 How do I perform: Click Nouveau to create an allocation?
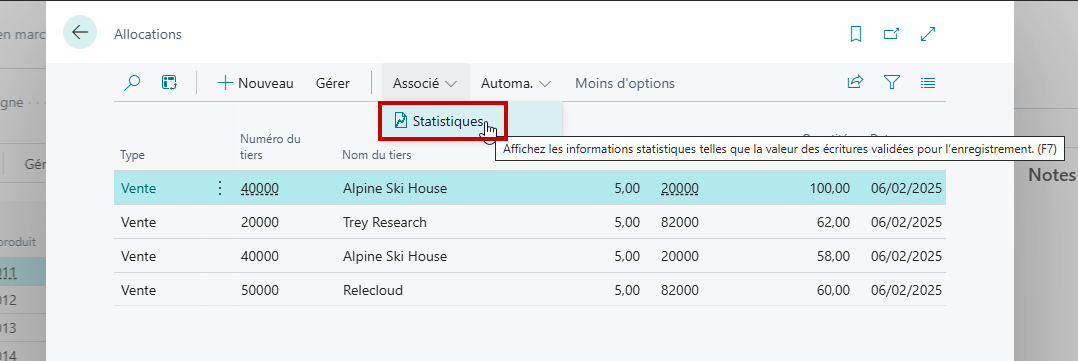[255, 83]
